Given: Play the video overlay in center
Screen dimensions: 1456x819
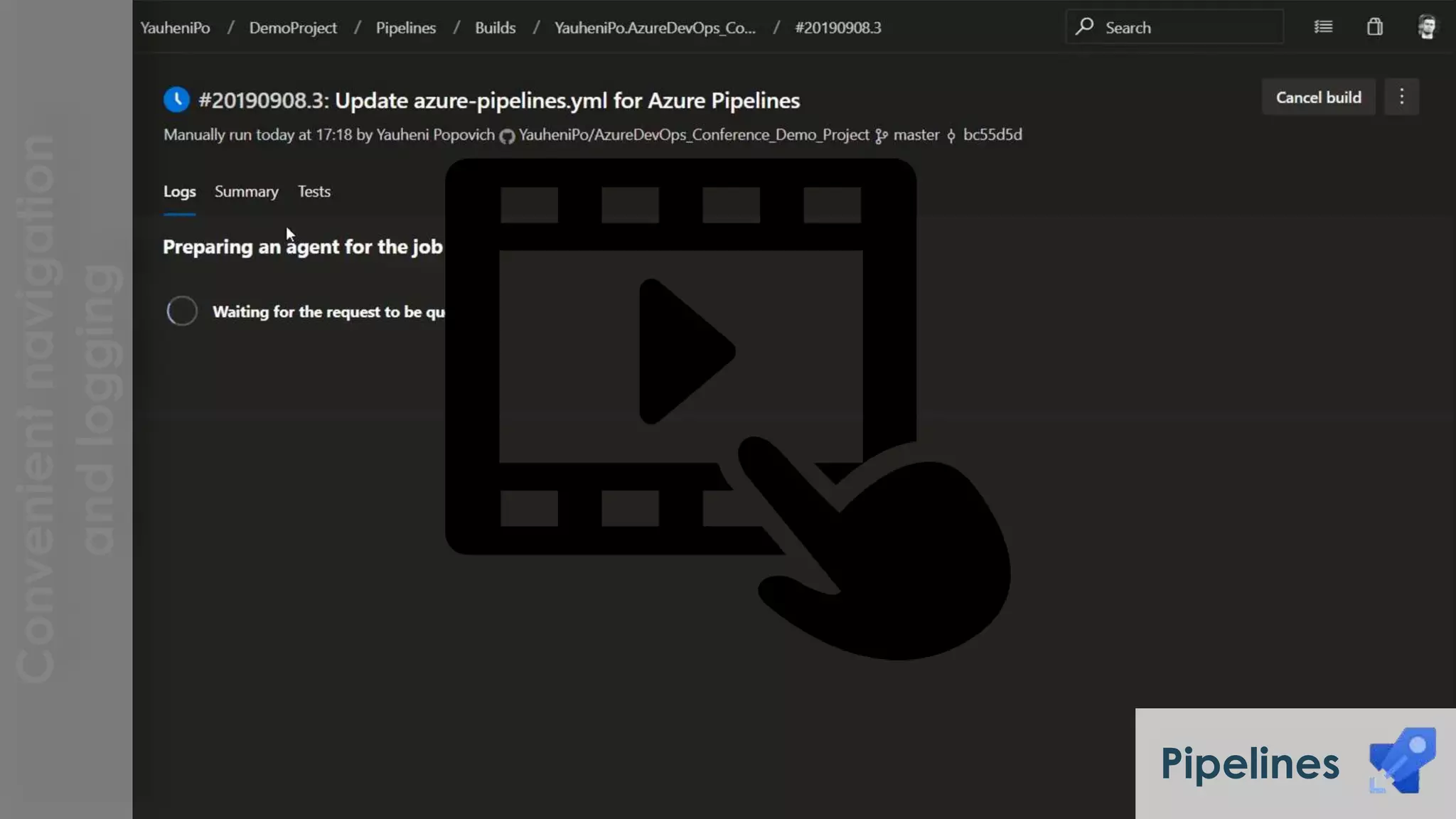Looking at the screenshot, I should click(687, 351).
